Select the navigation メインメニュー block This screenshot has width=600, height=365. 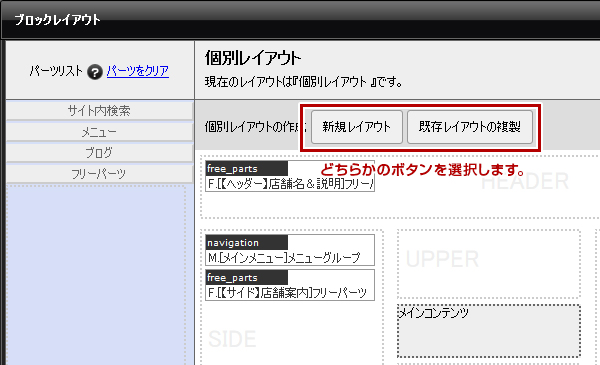[290, 250]
